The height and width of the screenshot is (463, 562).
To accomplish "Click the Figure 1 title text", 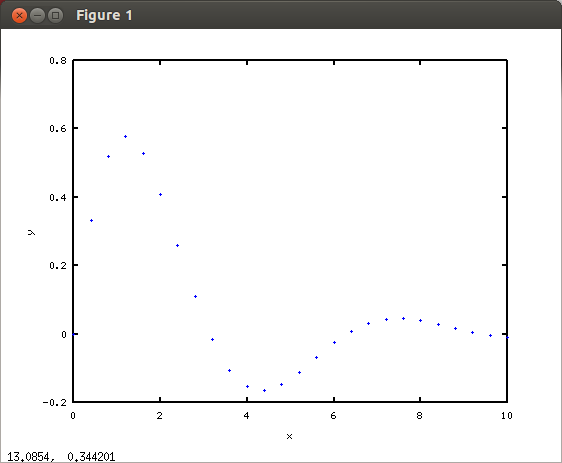I will click(104, 15).
